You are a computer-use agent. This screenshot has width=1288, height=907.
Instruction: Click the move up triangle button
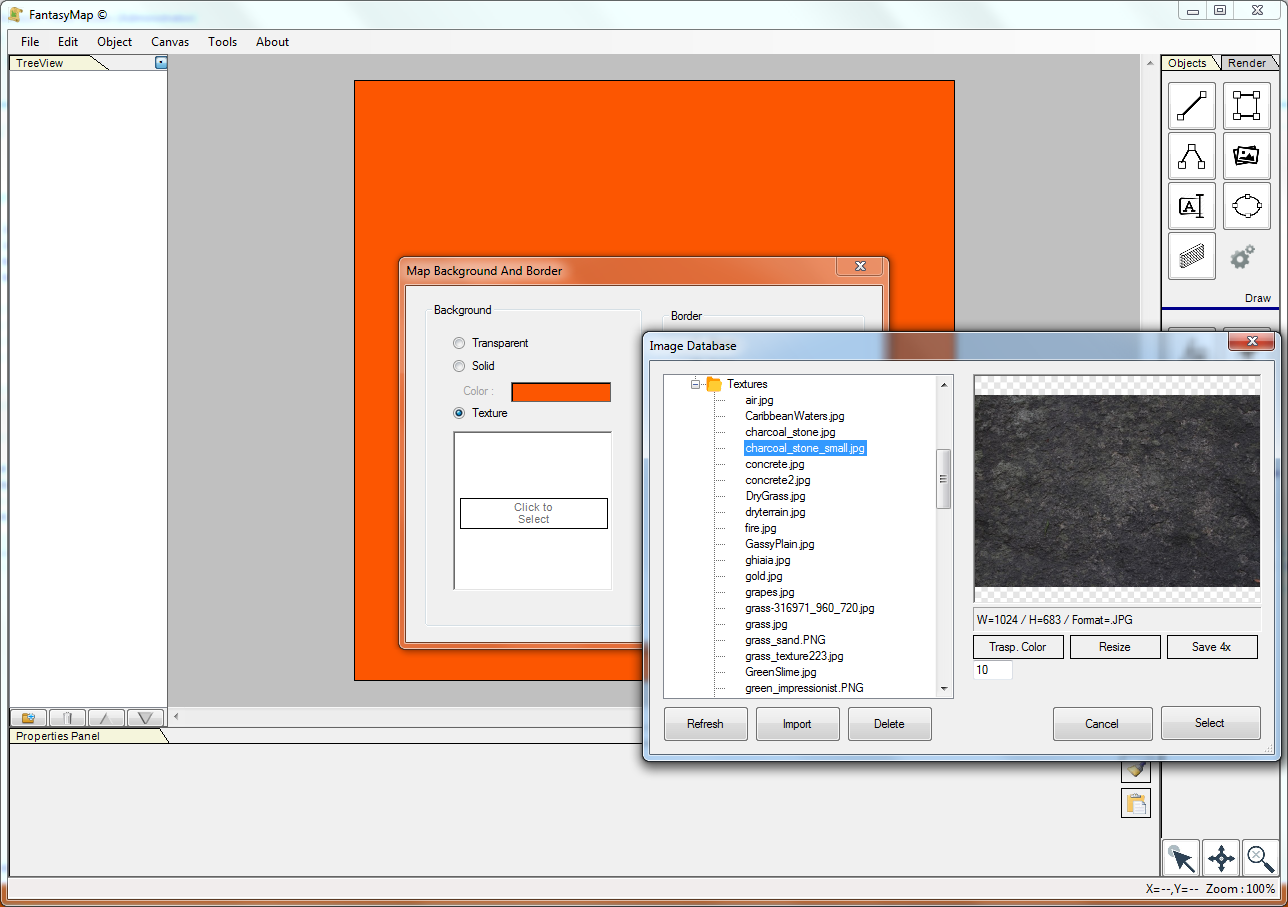coord(106,717)
